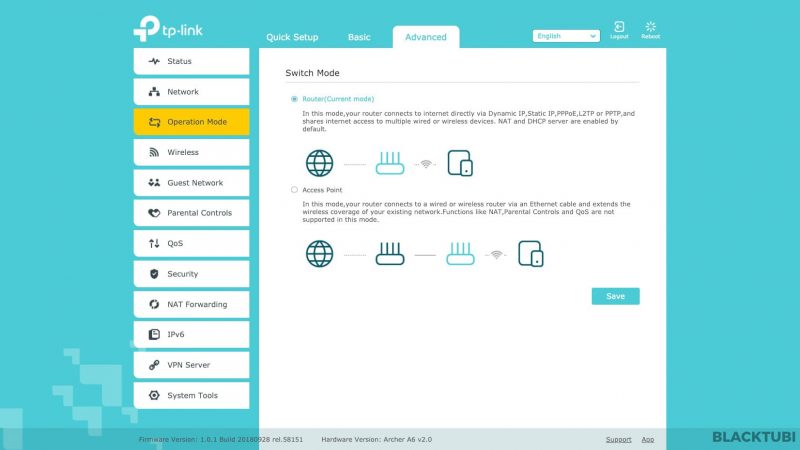Screen dimensions: 800x450
Task: Click the Parental Controls heart icon
Action: (154, 213)
